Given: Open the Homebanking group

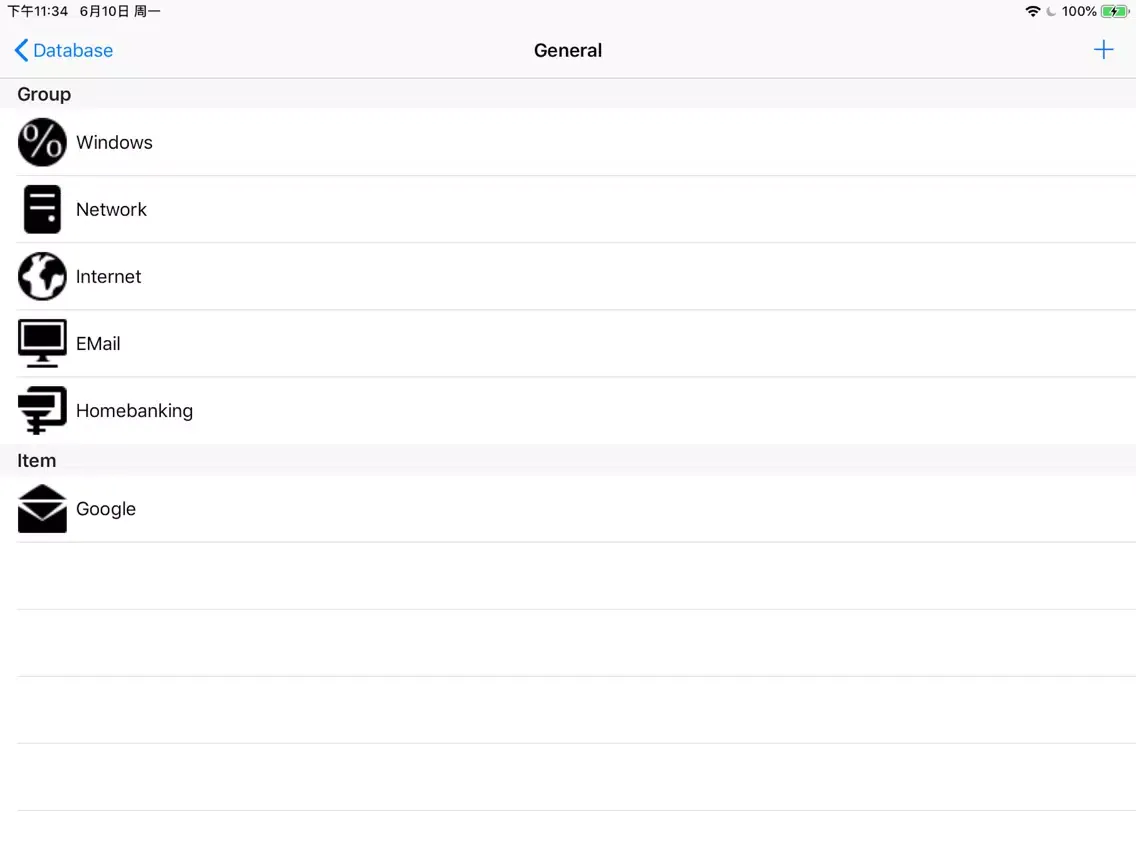Looking at the screenshot, I should (135, 410).
